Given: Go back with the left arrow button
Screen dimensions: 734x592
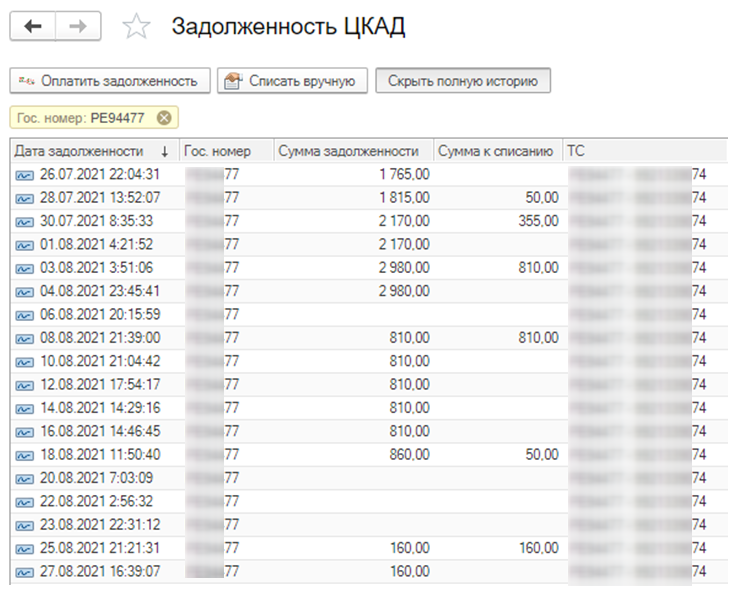Looking at the screenshot, I should pos(33,26).
